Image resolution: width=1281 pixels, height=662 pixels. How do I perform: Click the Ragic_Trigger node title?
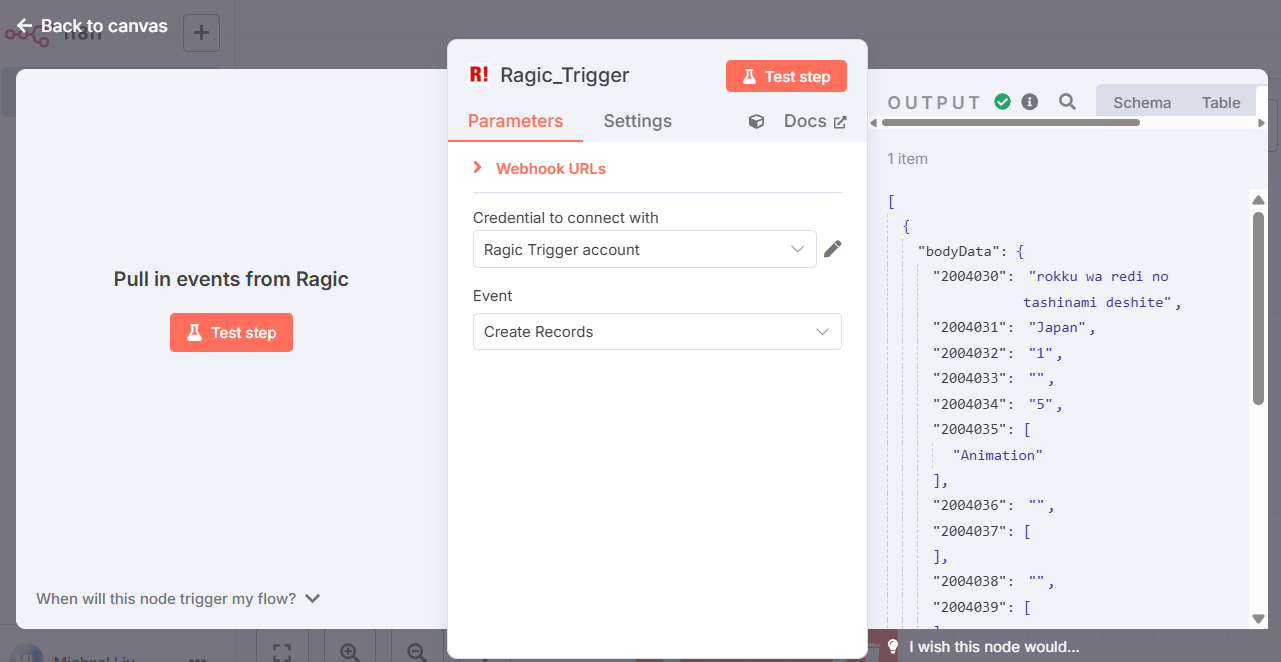565,75
